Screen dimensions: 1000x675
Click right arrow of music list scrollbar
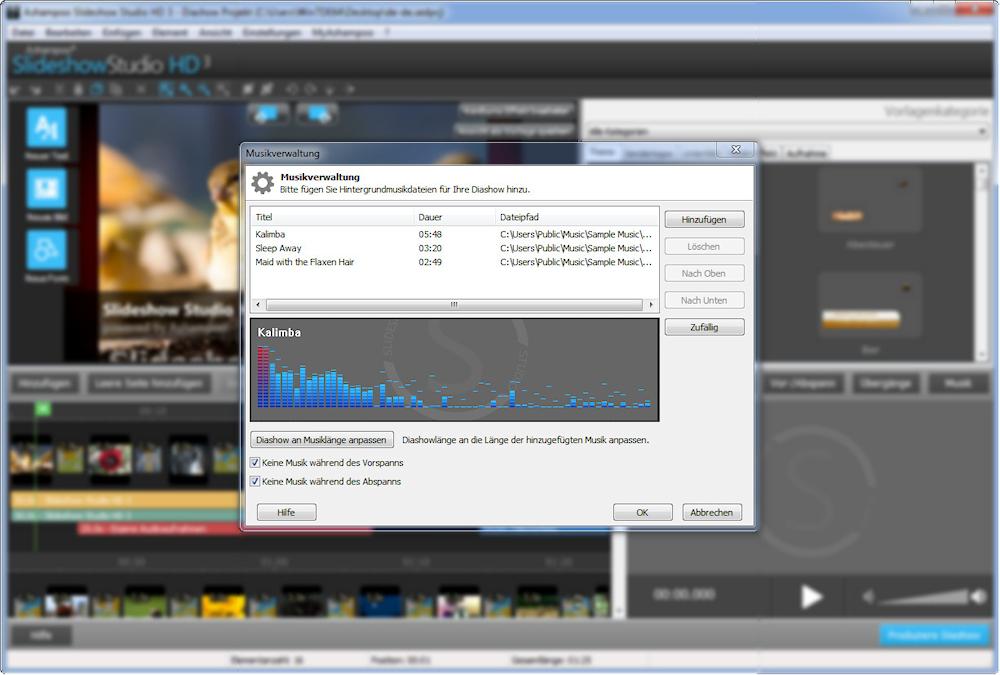click(x=653, y=304)
